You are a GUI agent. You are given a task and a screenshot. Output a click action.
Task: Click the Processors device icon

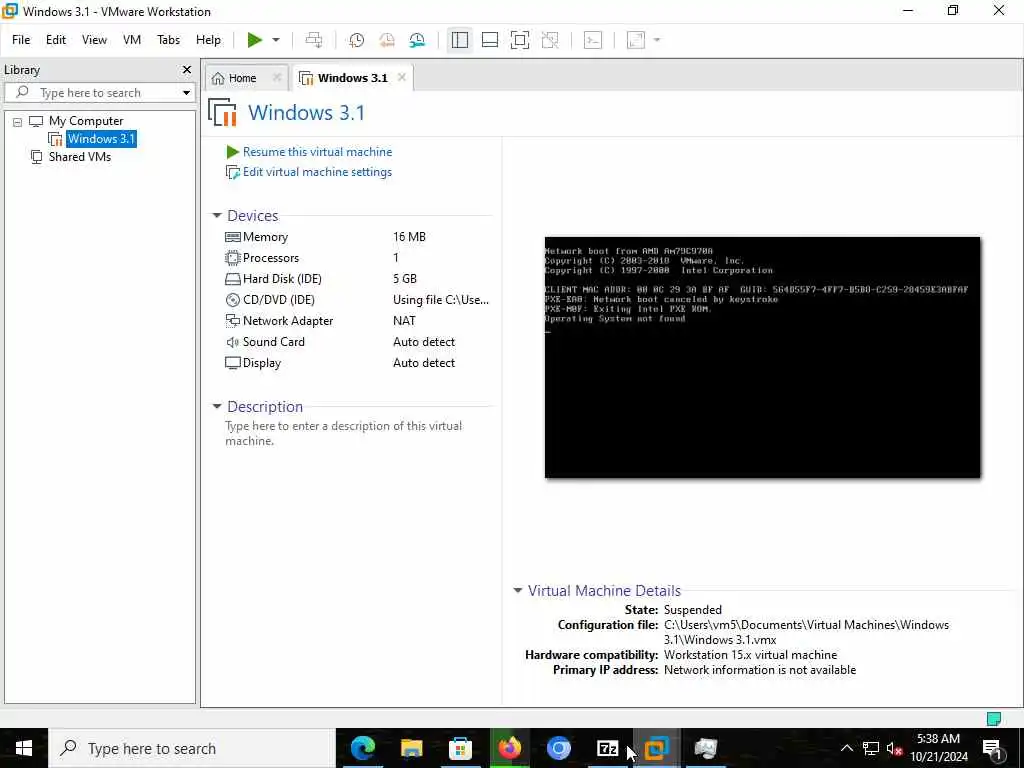(232, 258)
